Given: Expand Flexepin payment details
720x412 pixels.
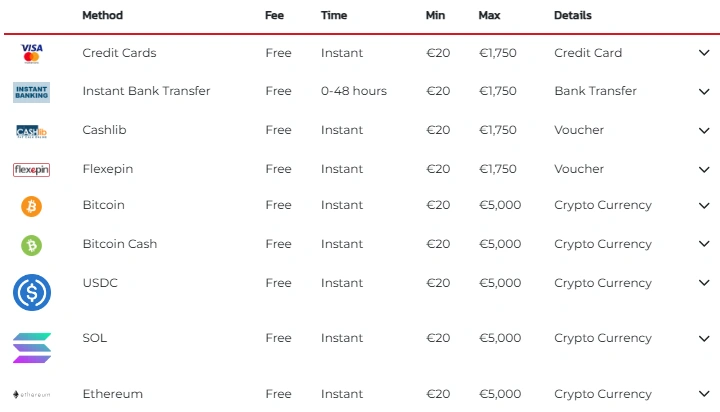Looking at the screenshot, I should coord(704,170).
